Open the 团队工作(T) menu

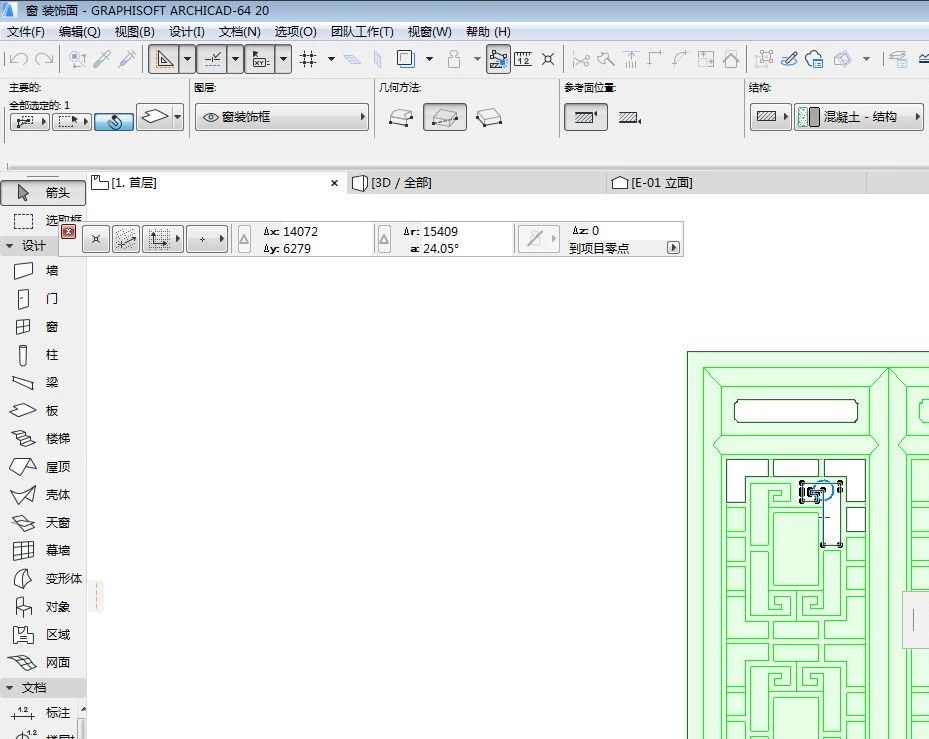click(x=362, y=31)
